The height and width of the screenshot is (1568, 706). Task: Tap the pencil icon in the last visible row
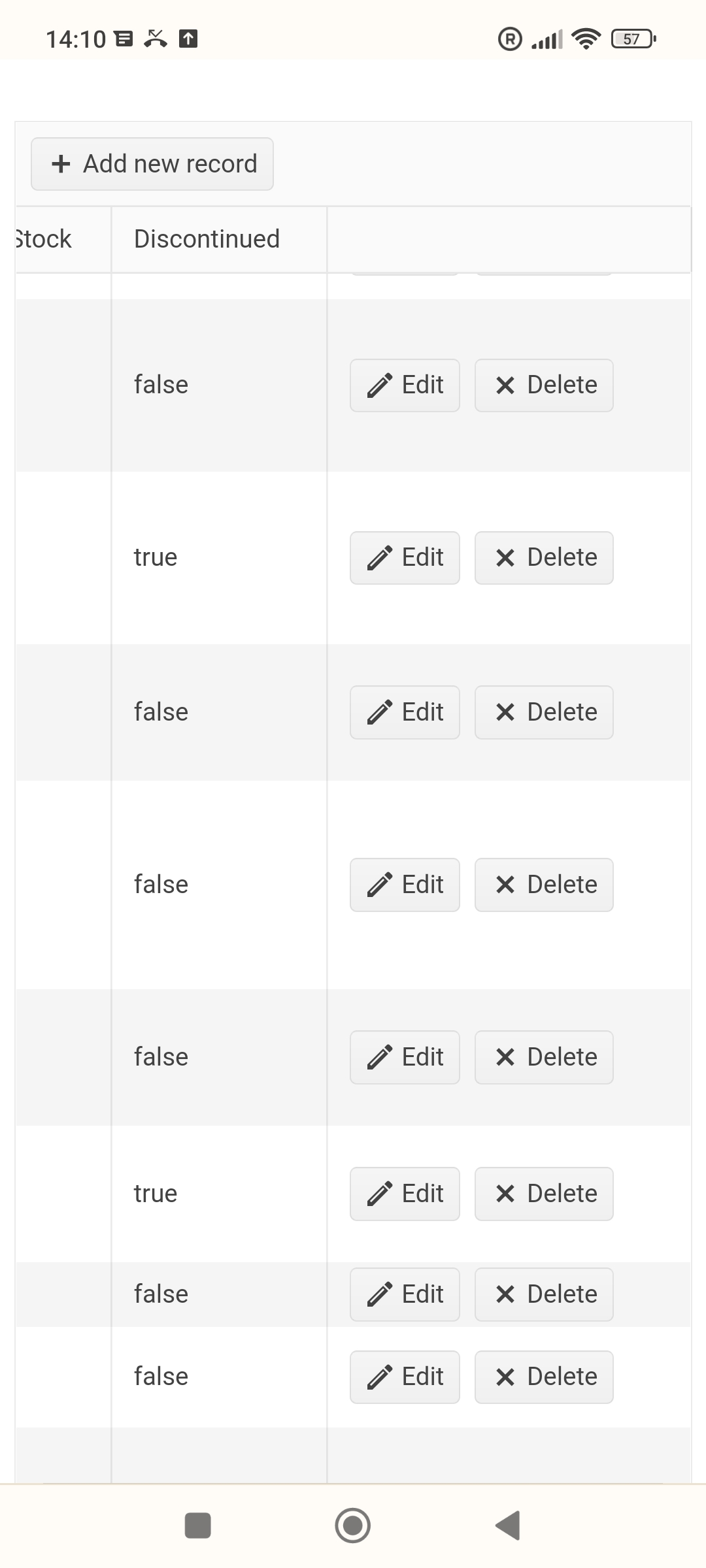click(380, 1377)
